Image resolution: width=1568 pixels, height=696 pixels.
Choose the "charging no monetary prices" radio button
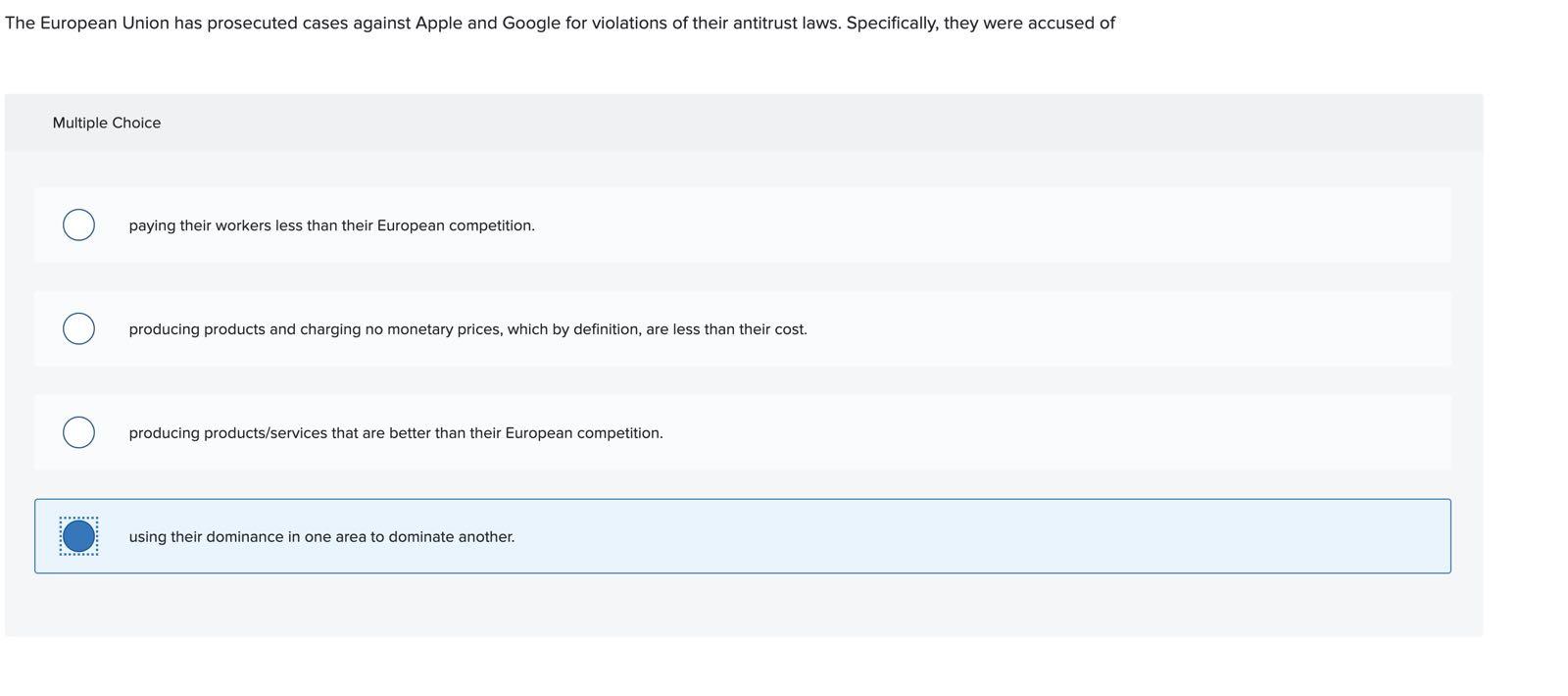tap(78, 328)
